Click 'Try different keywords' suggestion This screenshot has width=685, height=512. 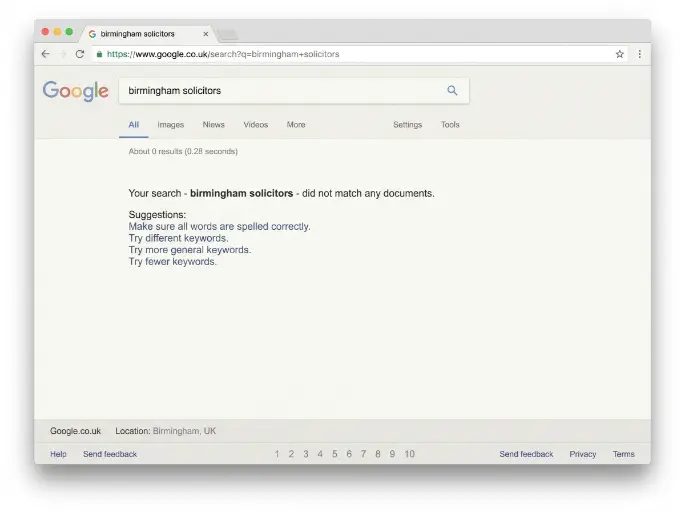click(x=178, y=238)
